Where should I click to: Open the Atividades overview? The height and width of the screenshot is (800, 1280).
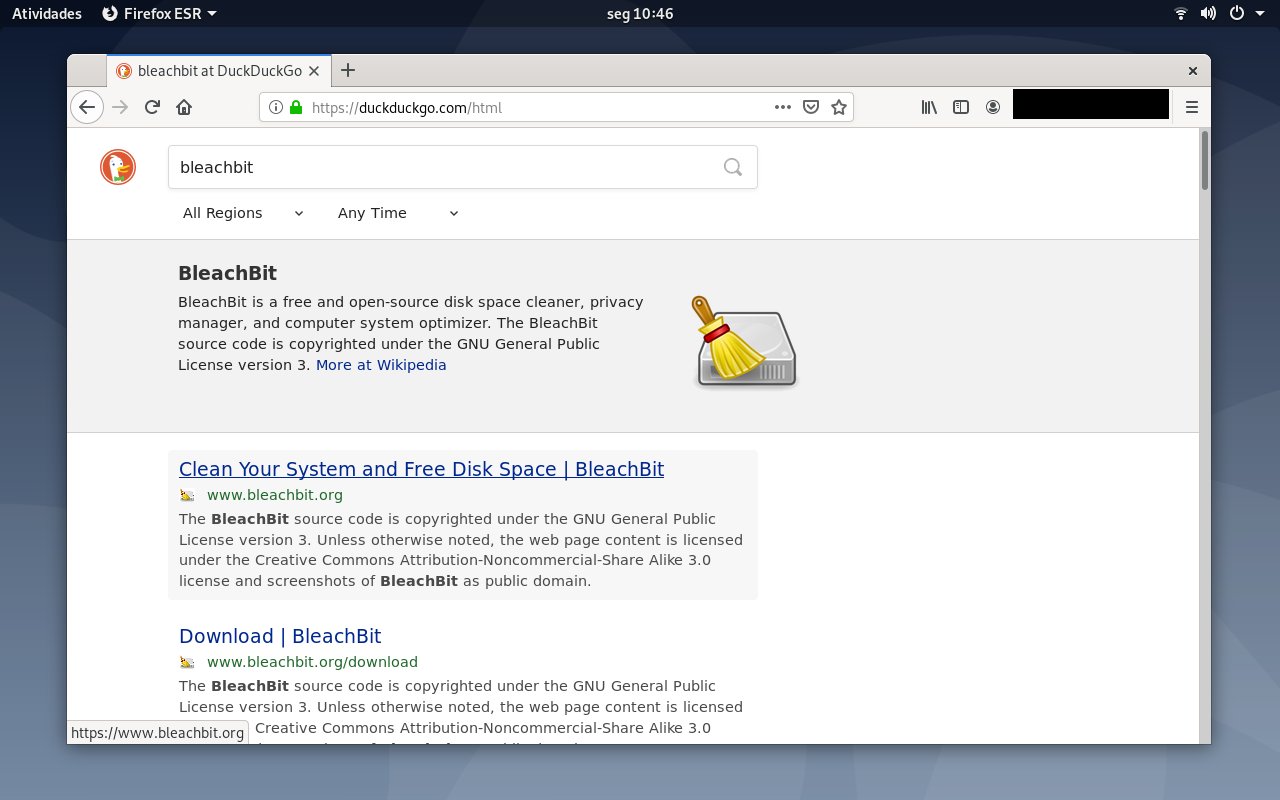(47, 13)
